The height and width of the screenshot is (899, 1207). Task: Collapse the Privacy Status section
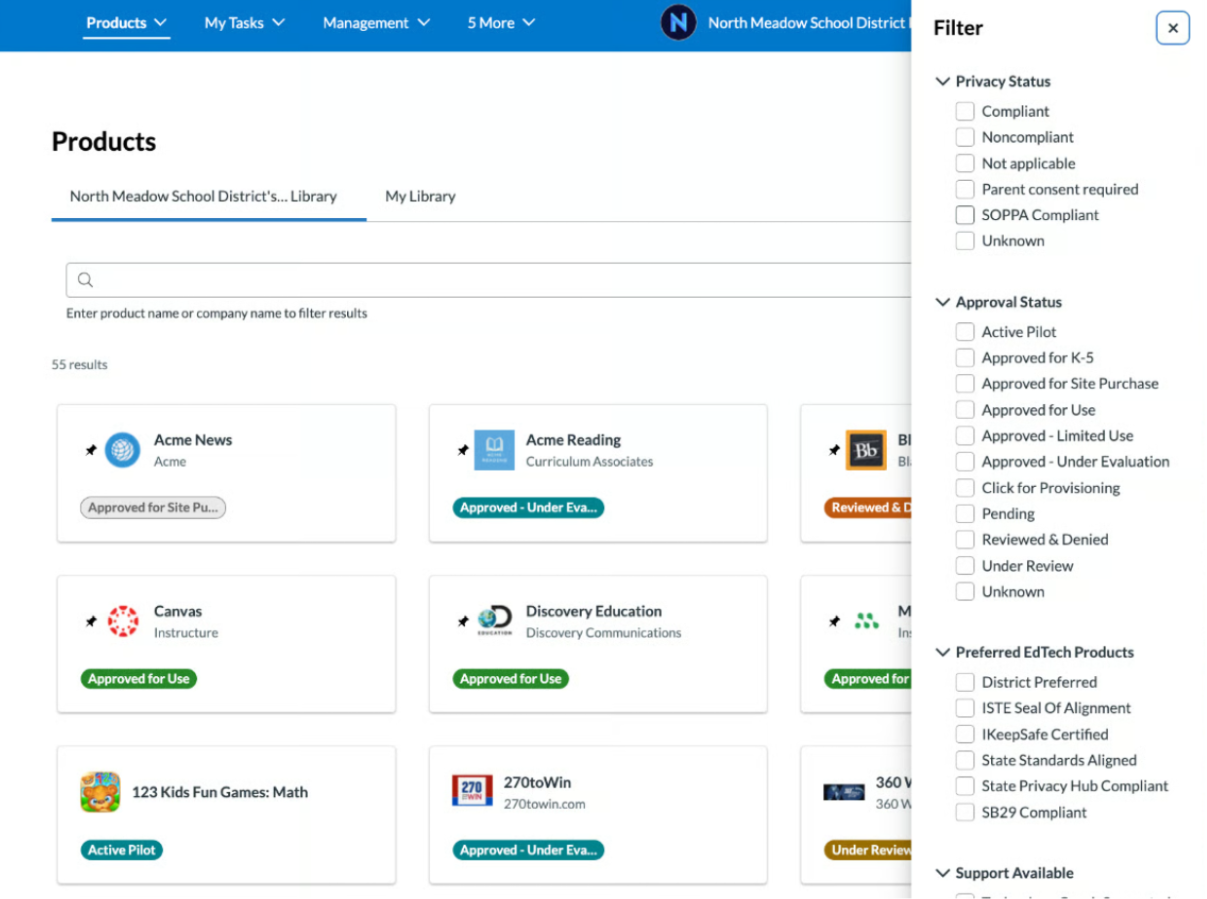click(942, 81)
